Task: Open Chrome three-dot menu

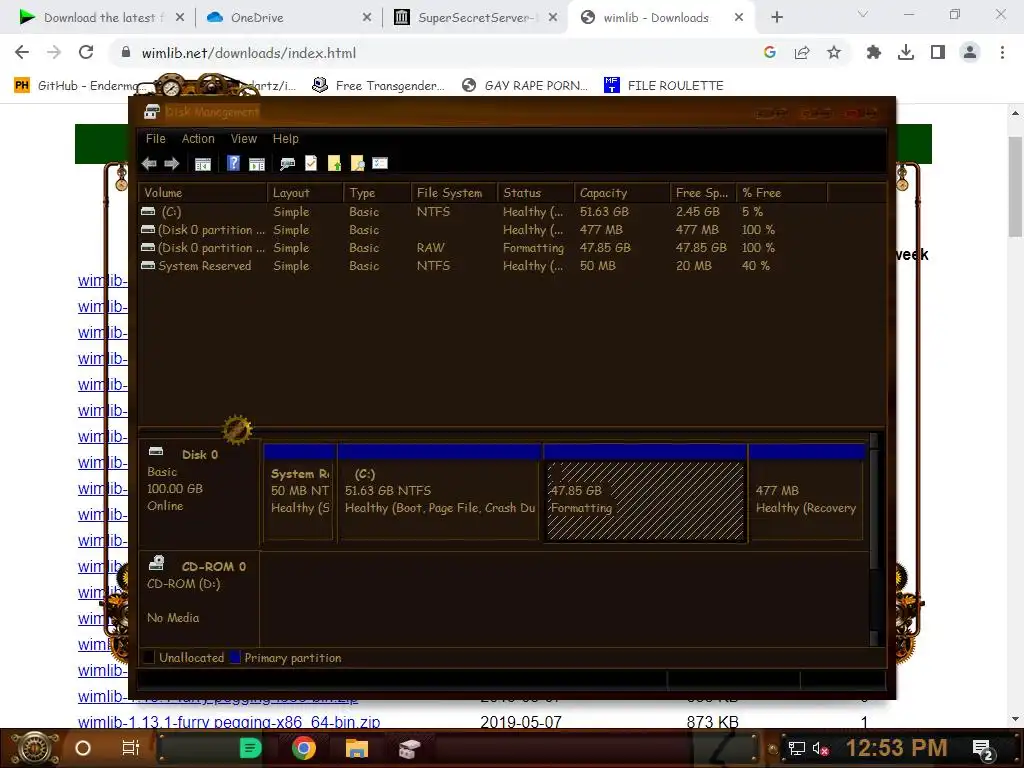Action: (1002, 52)
